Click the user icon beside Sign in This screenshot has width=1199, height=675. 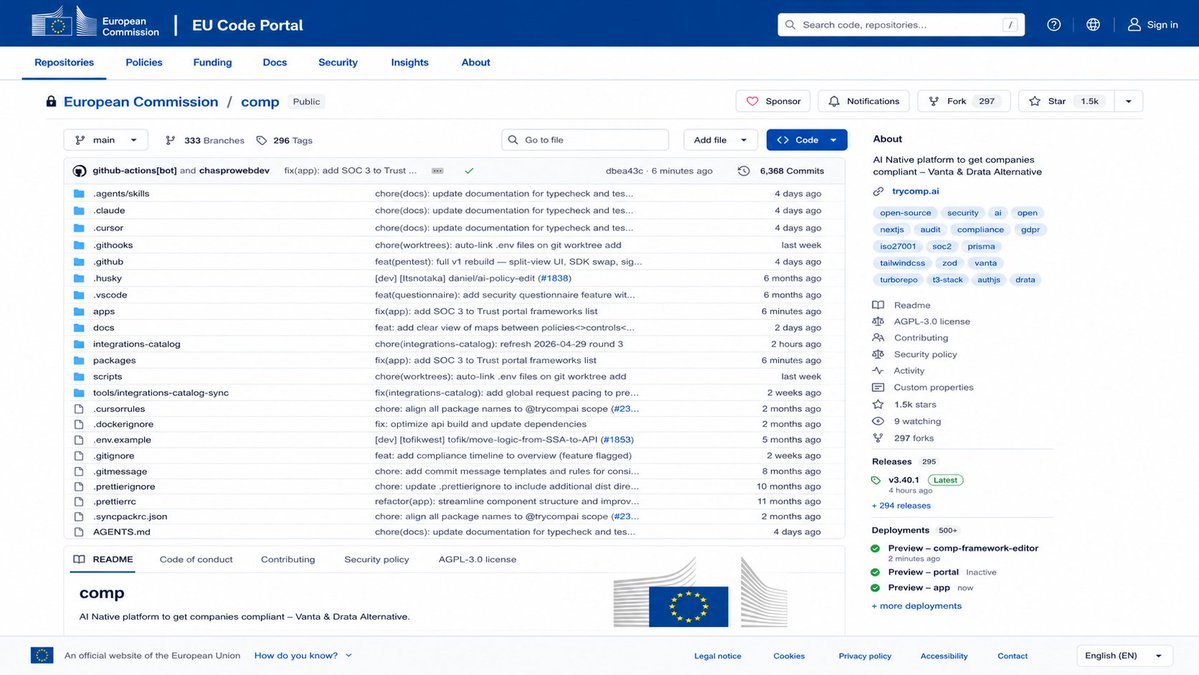(x=1134, y=24)
